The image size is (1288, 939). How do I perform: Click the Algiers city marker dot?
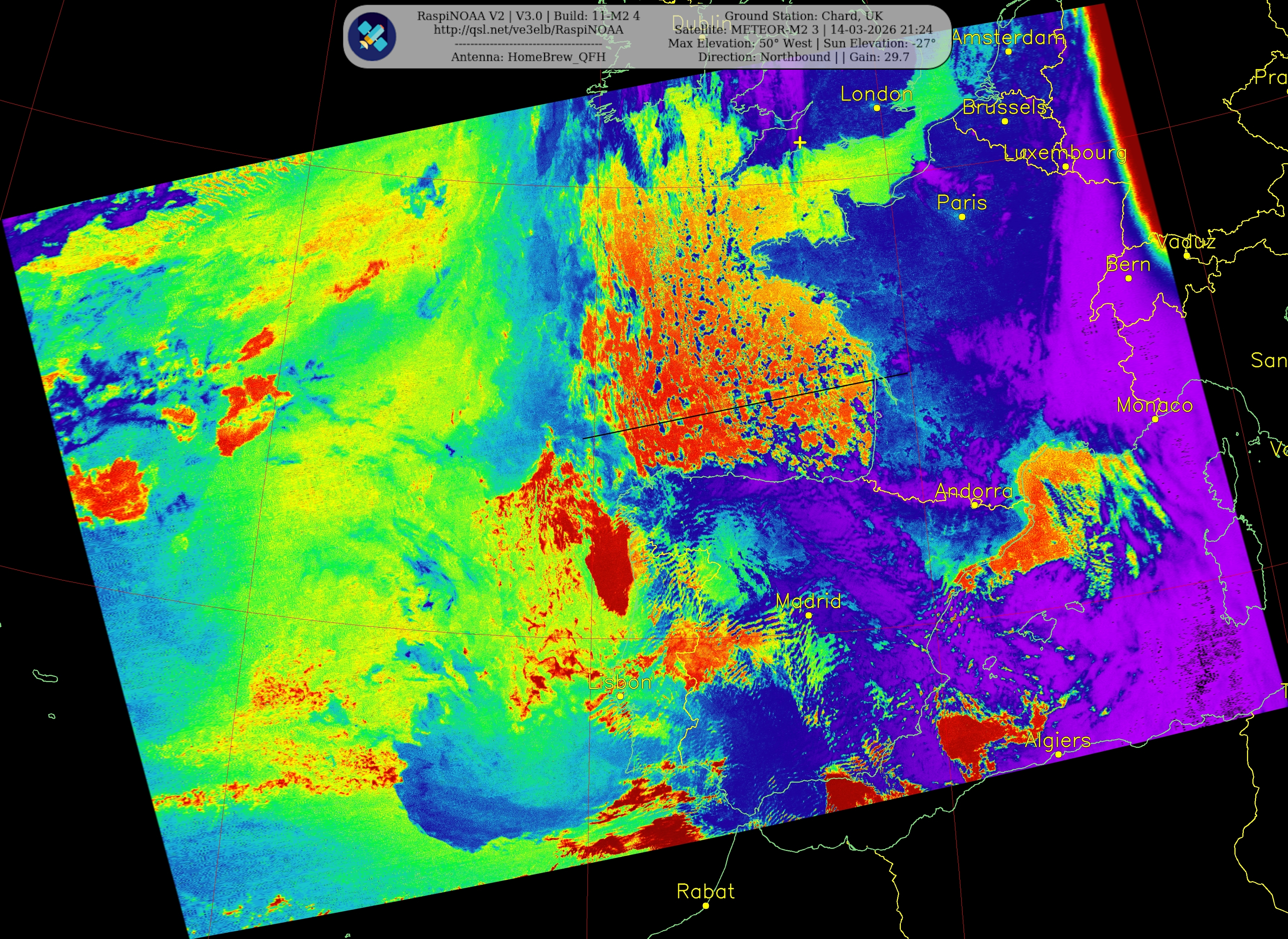(x=1058, y=754)
